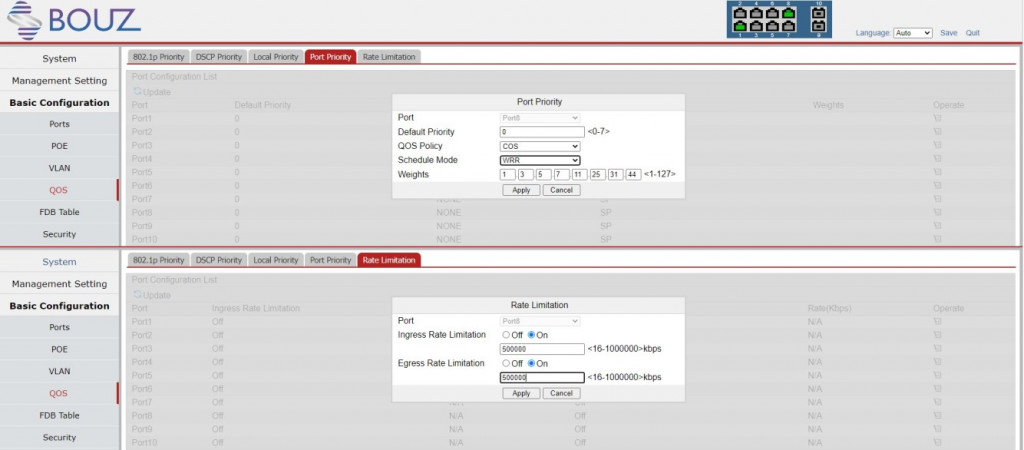Apply the Port Priority dialog settings

point(521,190)
